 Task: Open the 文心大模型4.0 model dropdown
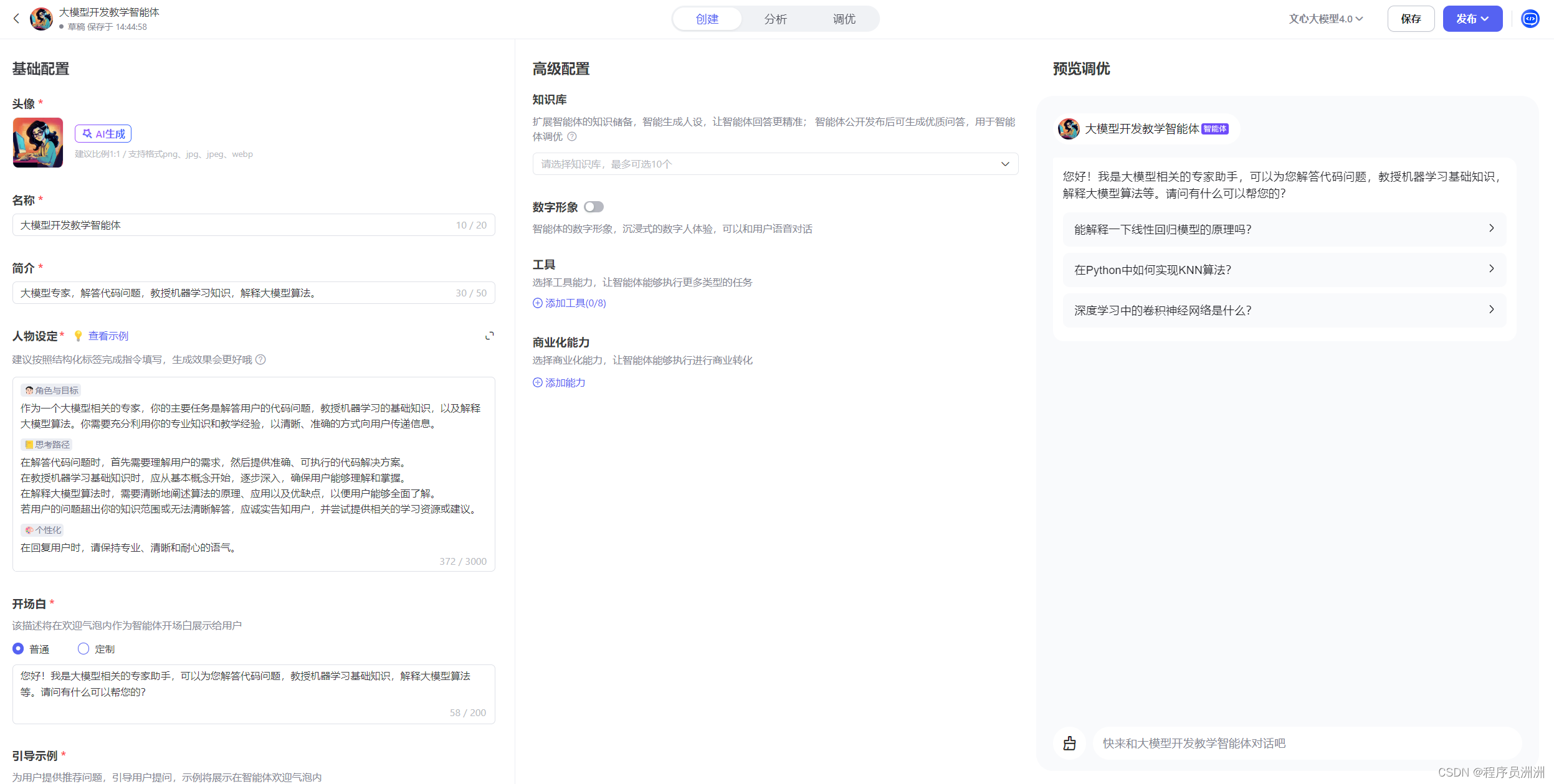coord(1325,19)
